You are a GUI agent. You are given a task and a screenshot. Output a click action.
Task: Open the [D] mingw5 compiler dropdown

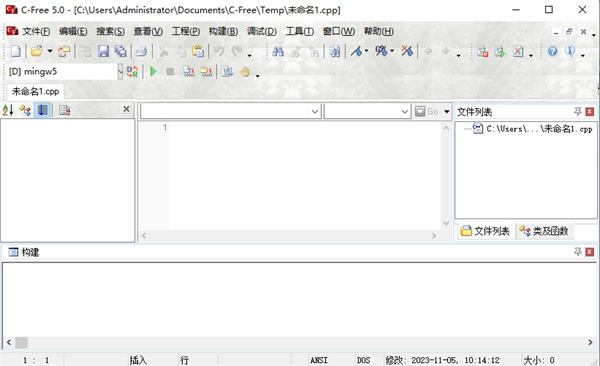tap(120, 72)
